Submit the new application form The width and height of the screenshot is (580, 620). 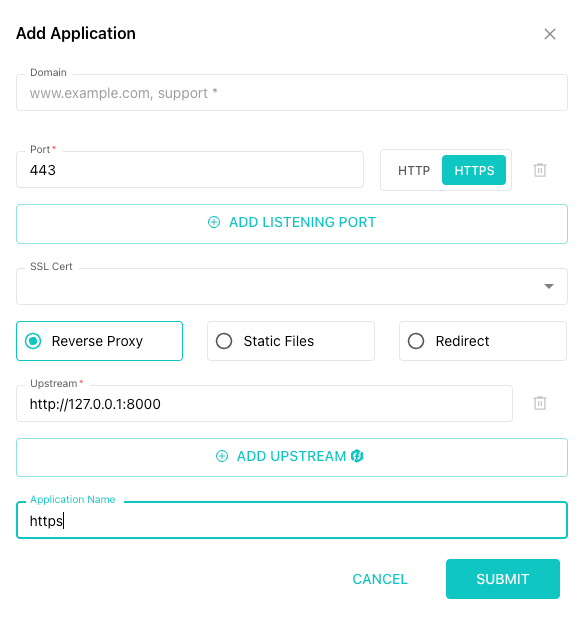[x=503, y=579]
